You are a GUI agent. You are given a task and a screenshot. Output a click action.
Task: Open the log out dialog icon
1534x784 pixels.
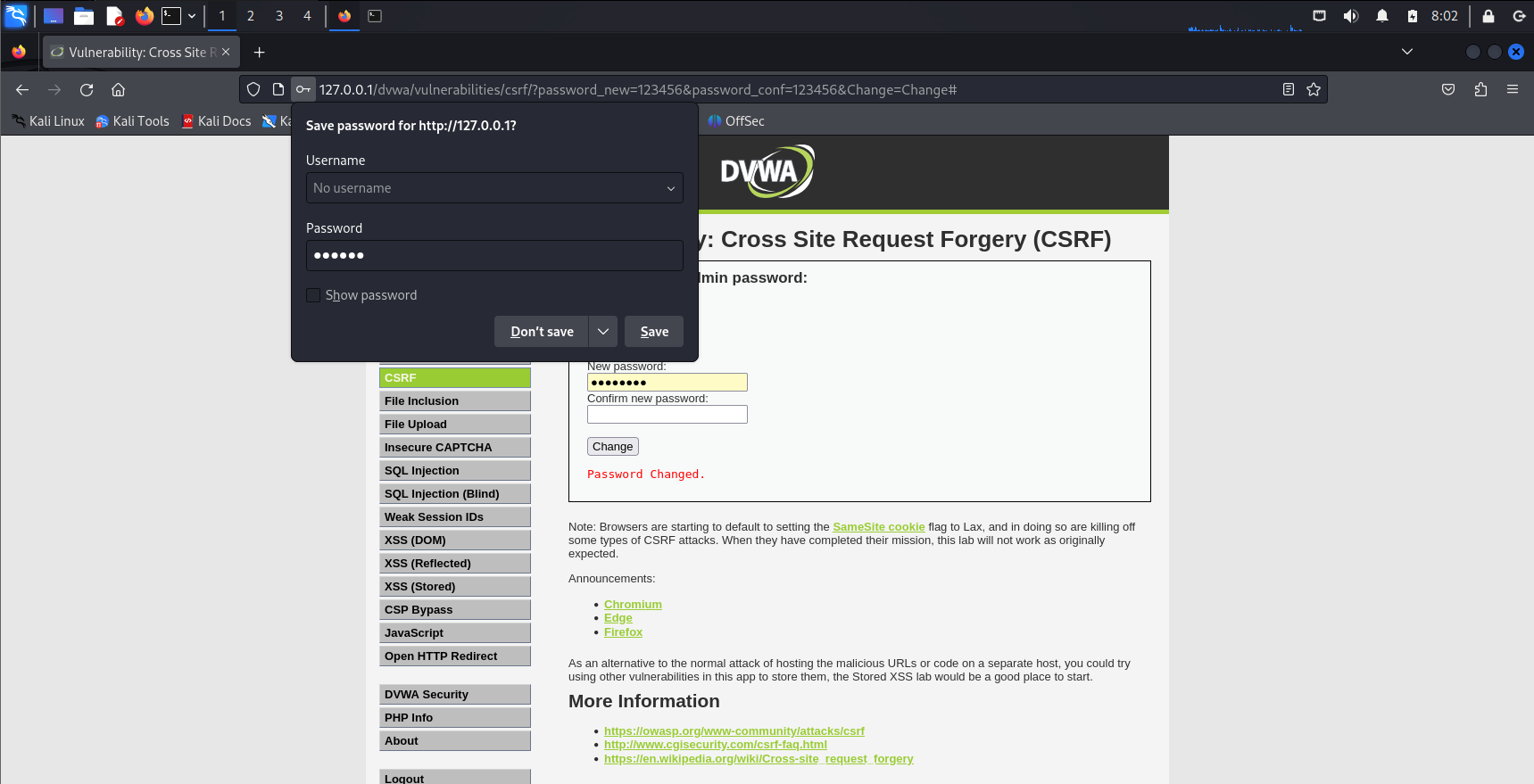(x=1519, y=16)
